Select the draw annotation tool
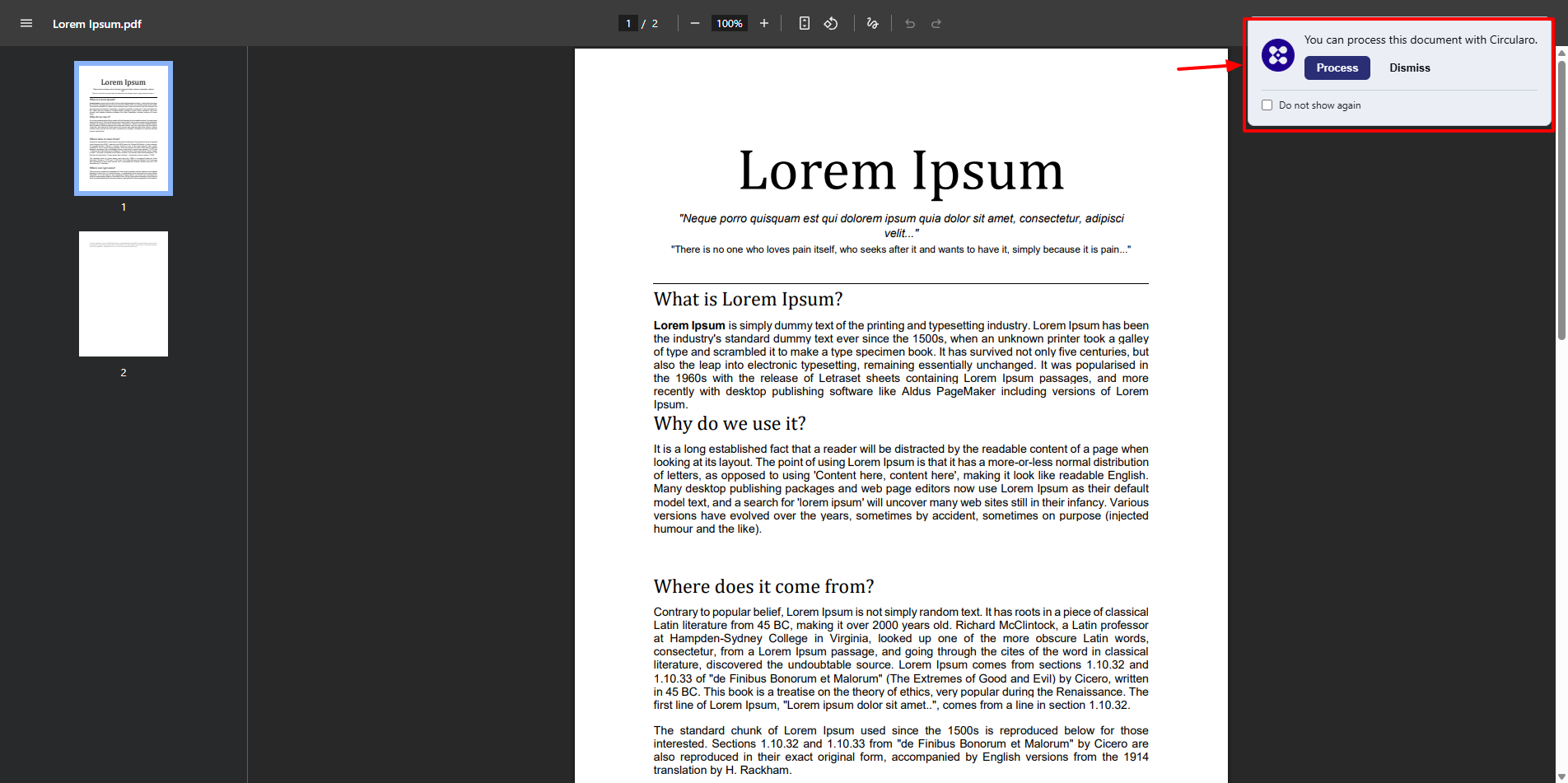1568x783 pixels. click(x=873, y=23)
